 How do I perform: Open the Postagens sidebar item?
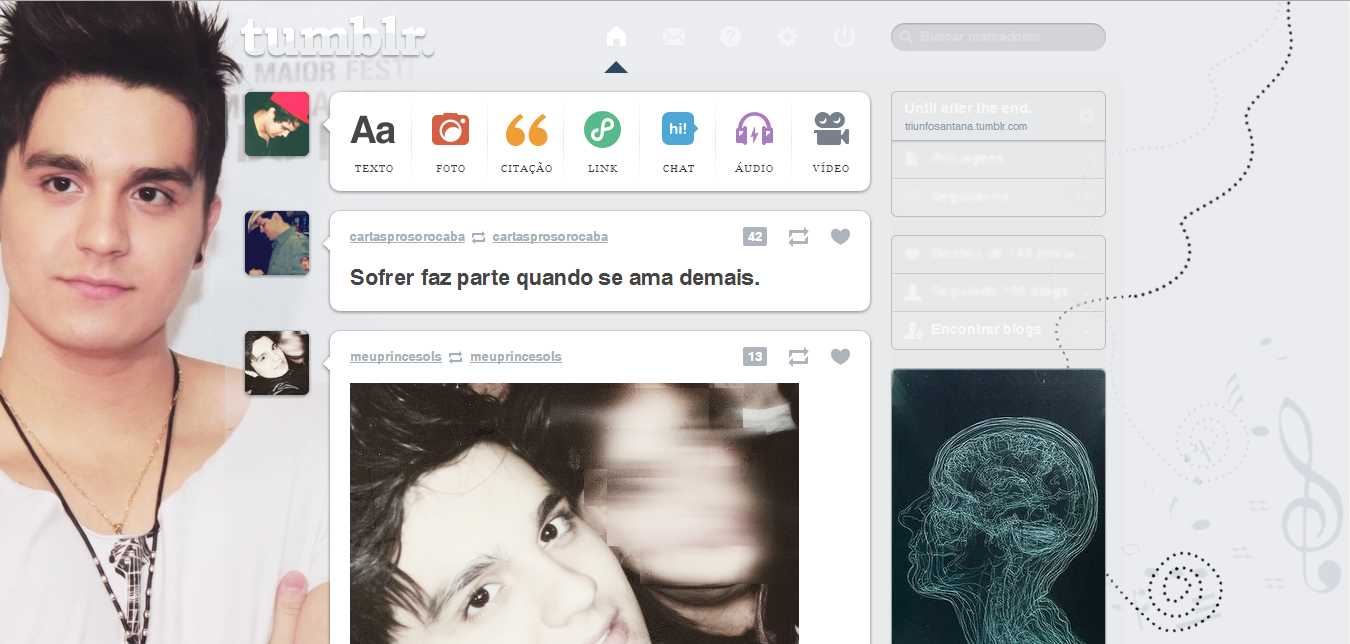tap(998, 159)
